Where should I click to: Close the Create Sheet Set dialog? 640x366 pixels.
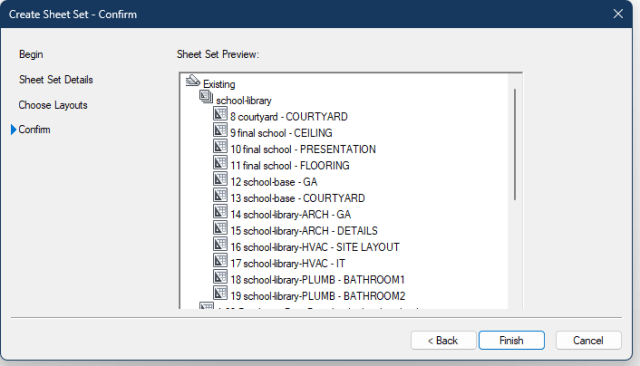click(x=618, y=14)
